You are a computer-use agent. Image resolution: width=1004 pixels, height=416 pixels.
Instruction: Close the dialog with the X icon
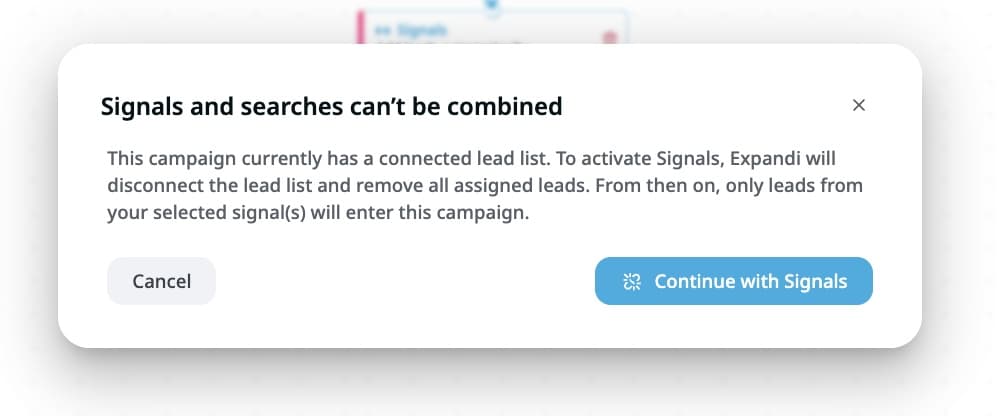(x=858, y=105)
